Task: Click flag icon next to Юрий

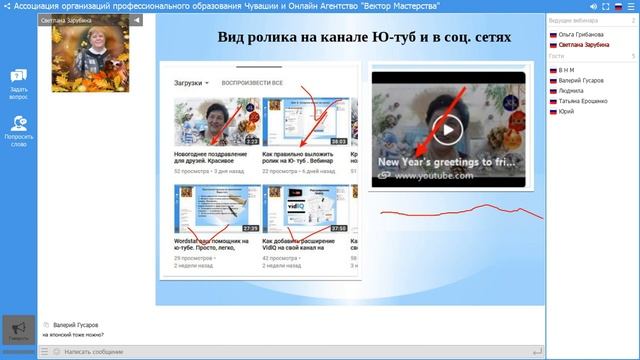Action: coord(553,111)
